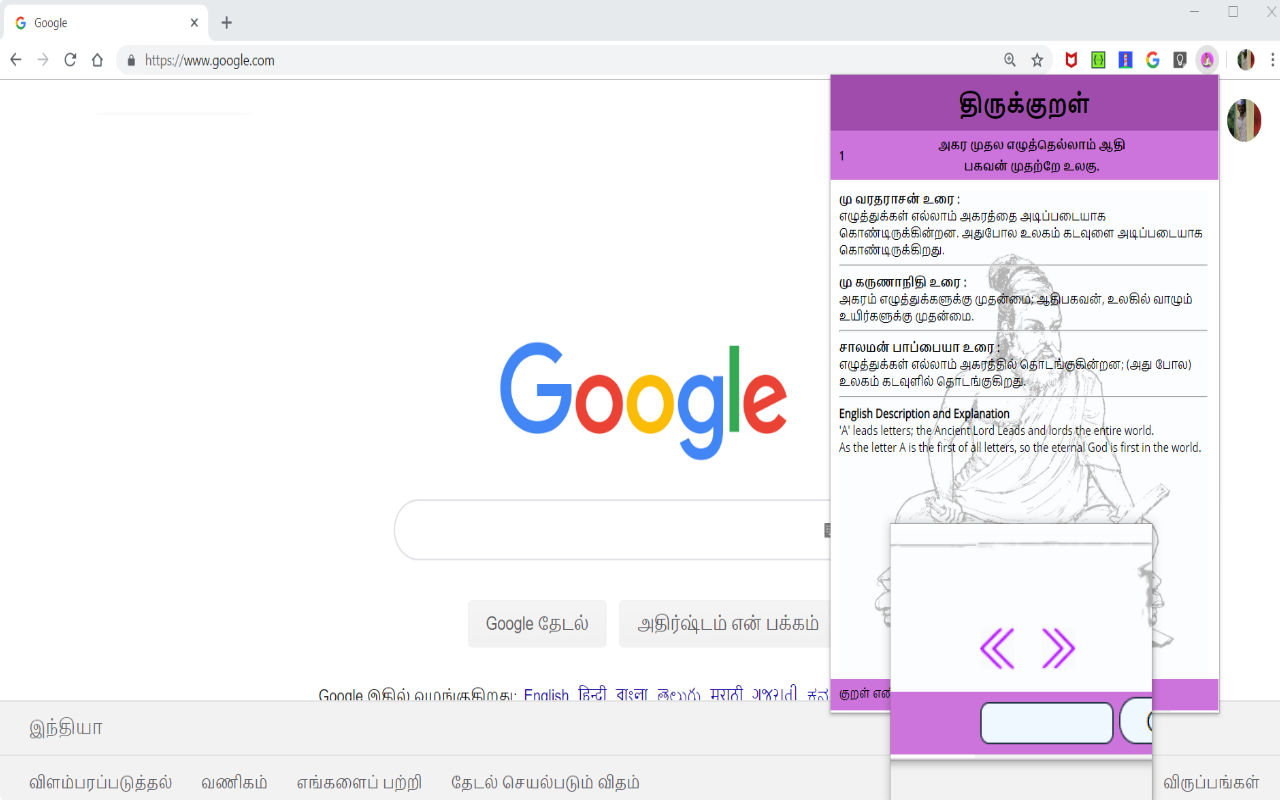Focus the Google search box
1280x800 pixels.
pos(610,530)
